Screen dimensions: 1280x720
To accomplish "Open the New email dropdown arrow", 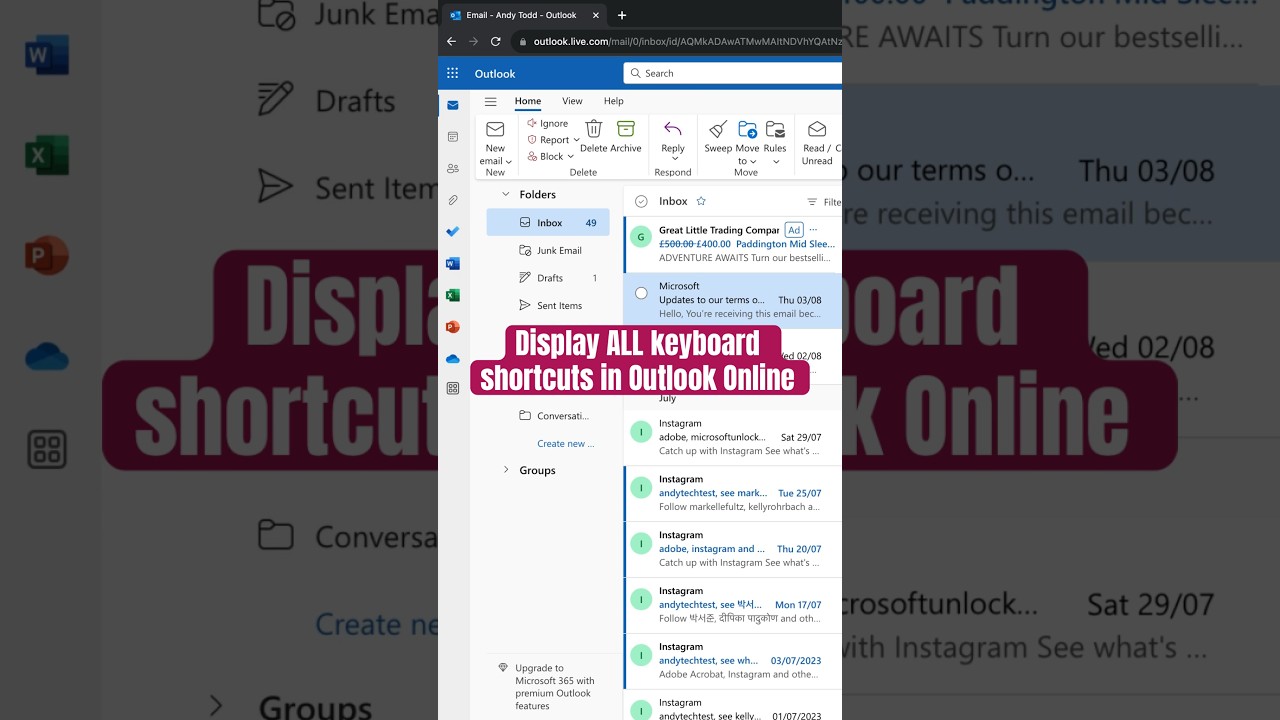I will 509,161.
